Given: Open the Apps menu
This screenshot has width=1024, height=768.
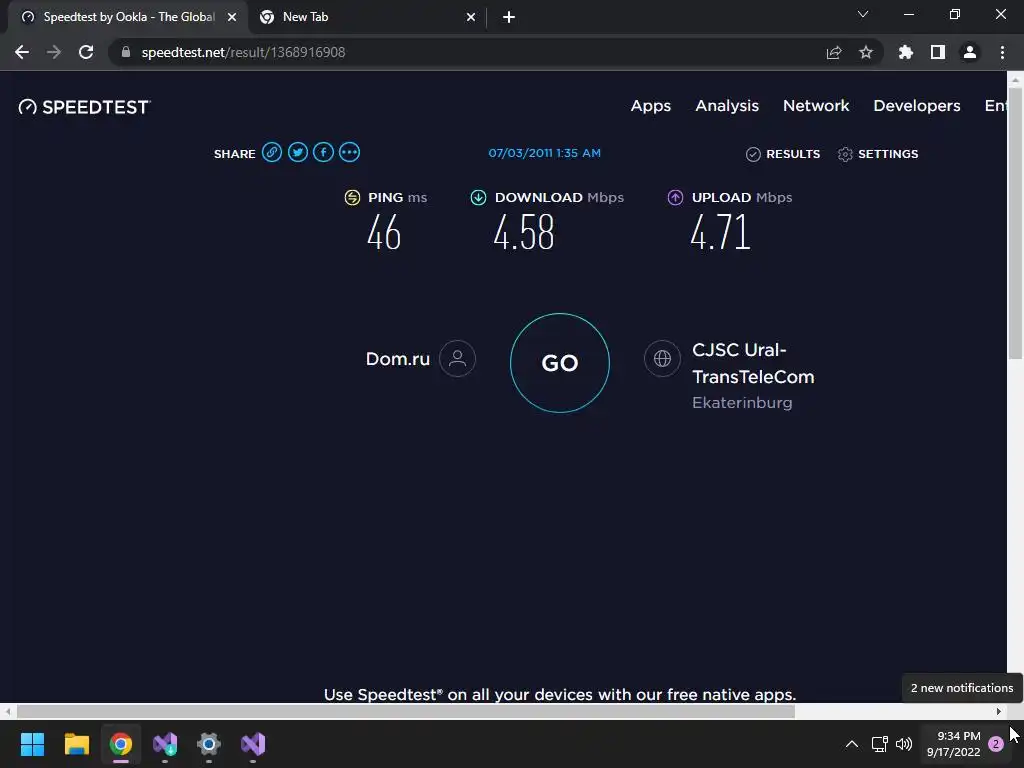Looking at the screenshot, I should [x=650, y=106].
